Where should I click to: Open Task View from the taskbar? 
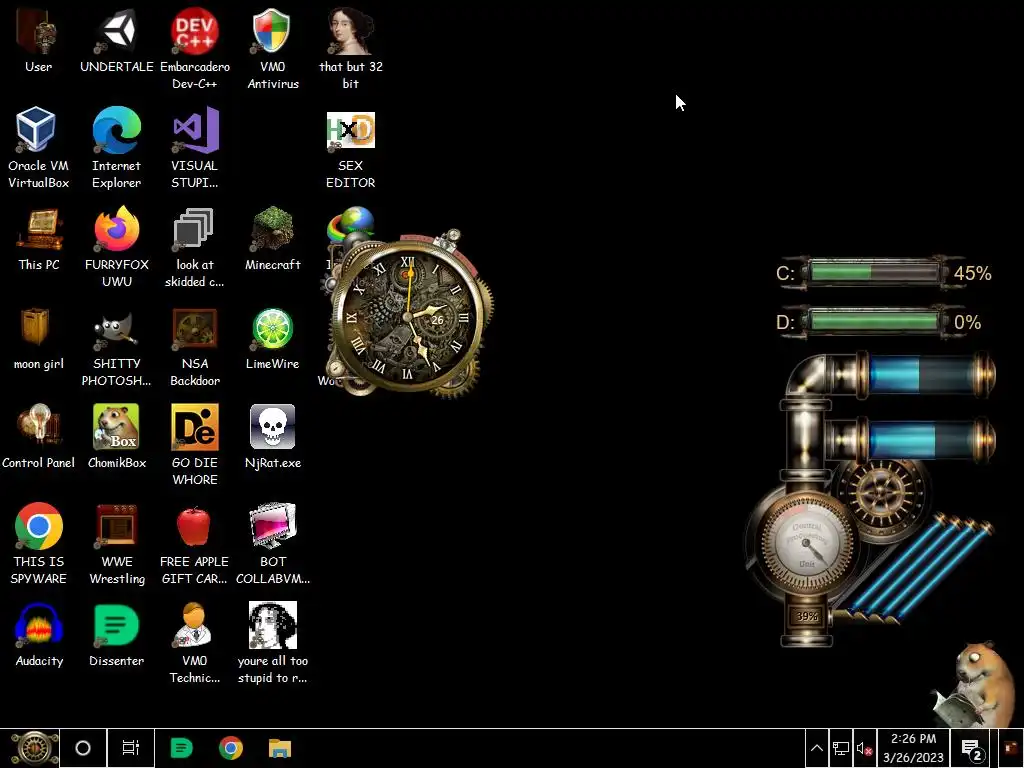click(x=131, y=748)
